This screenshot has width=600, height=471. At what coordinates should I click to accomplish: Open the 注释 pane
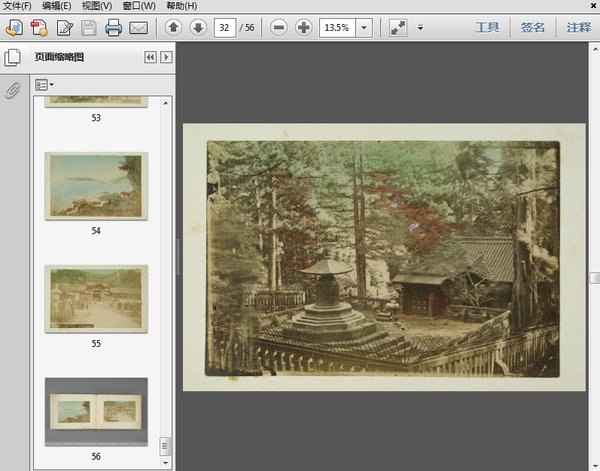(x=578, y=28)
